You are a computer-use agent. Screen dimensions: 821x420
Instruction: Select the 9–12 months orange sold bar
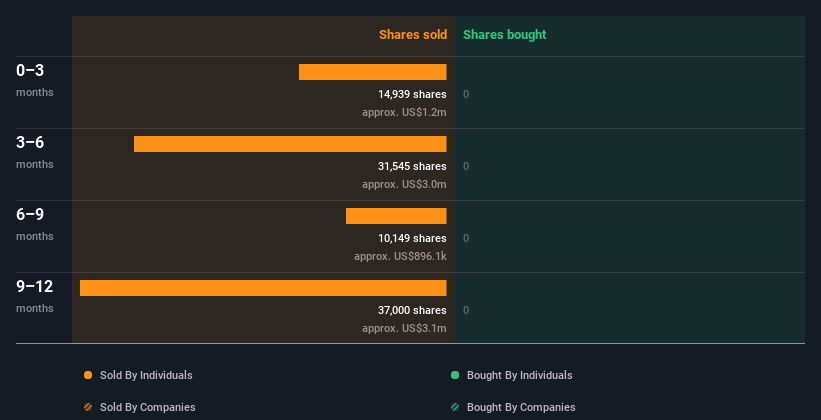click(x=263, y=288)
